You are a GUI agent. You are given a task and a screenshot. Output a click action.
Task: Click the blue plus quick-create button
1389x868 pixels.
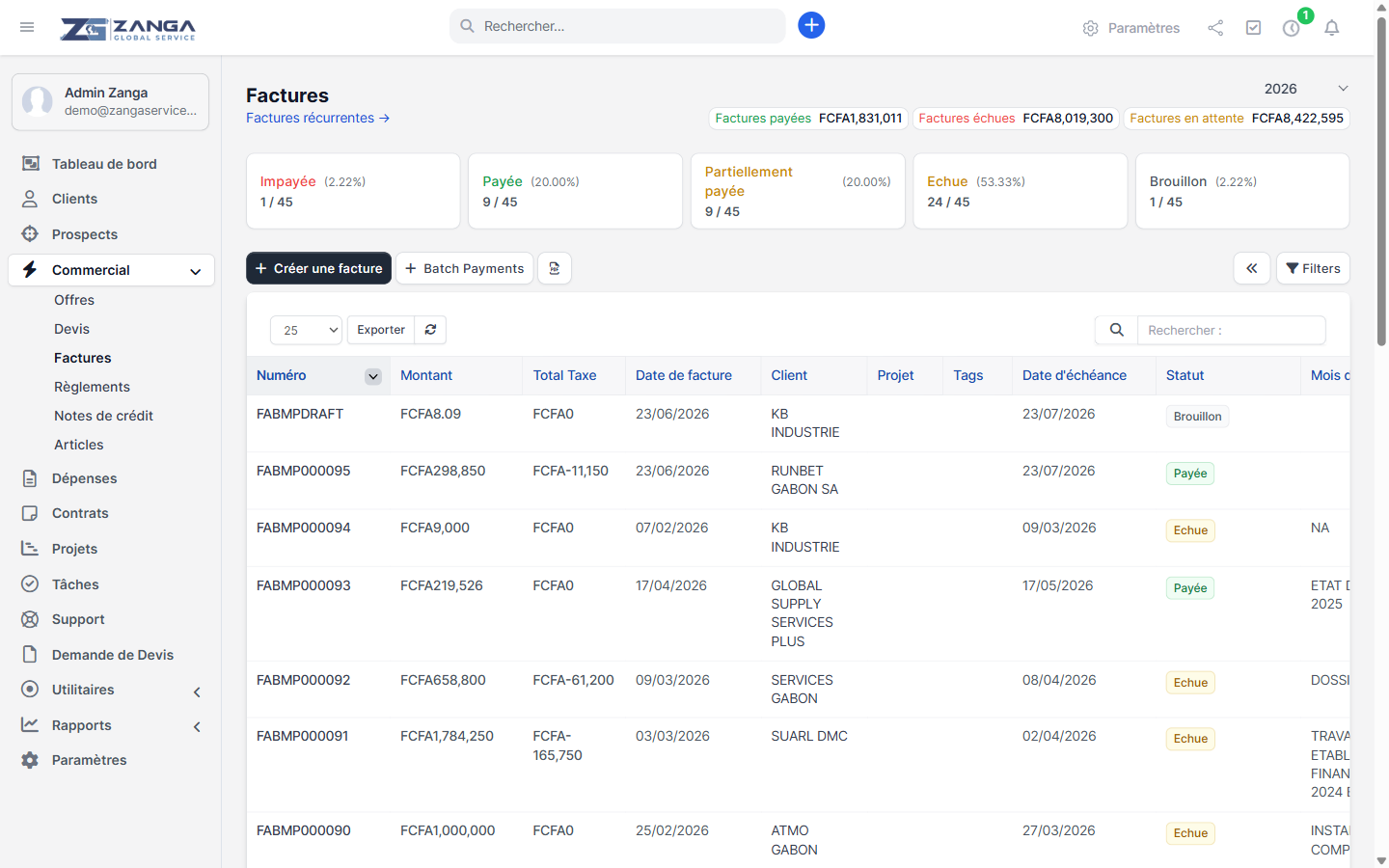[811, 25]
